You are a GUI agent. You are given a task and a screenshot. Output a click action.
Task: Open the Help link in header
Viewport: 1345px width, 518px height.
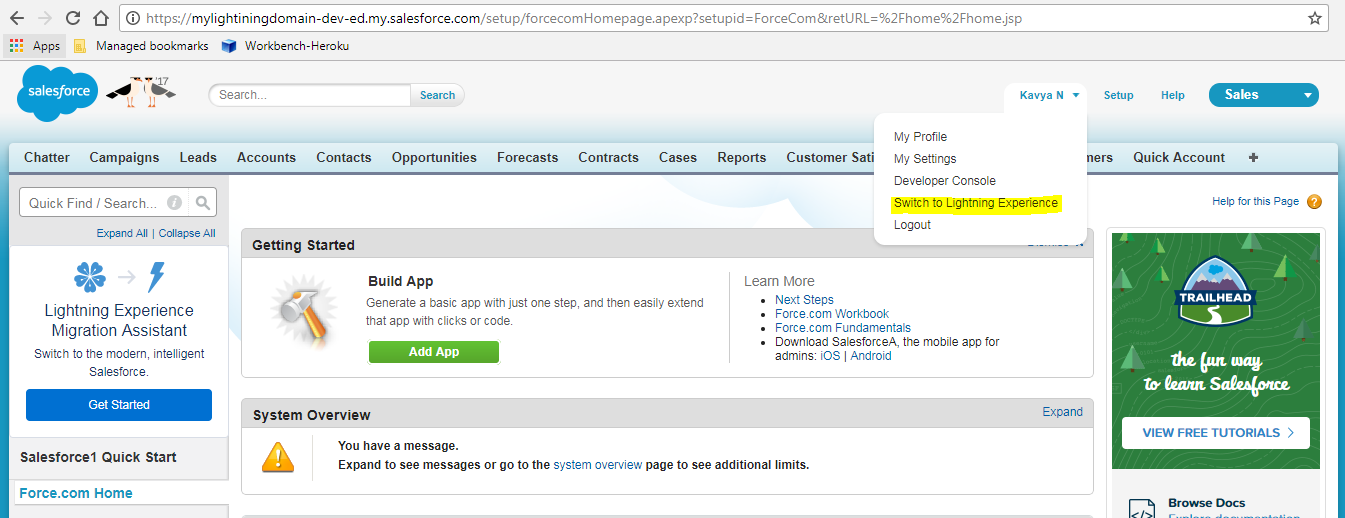coord(1173,95)
